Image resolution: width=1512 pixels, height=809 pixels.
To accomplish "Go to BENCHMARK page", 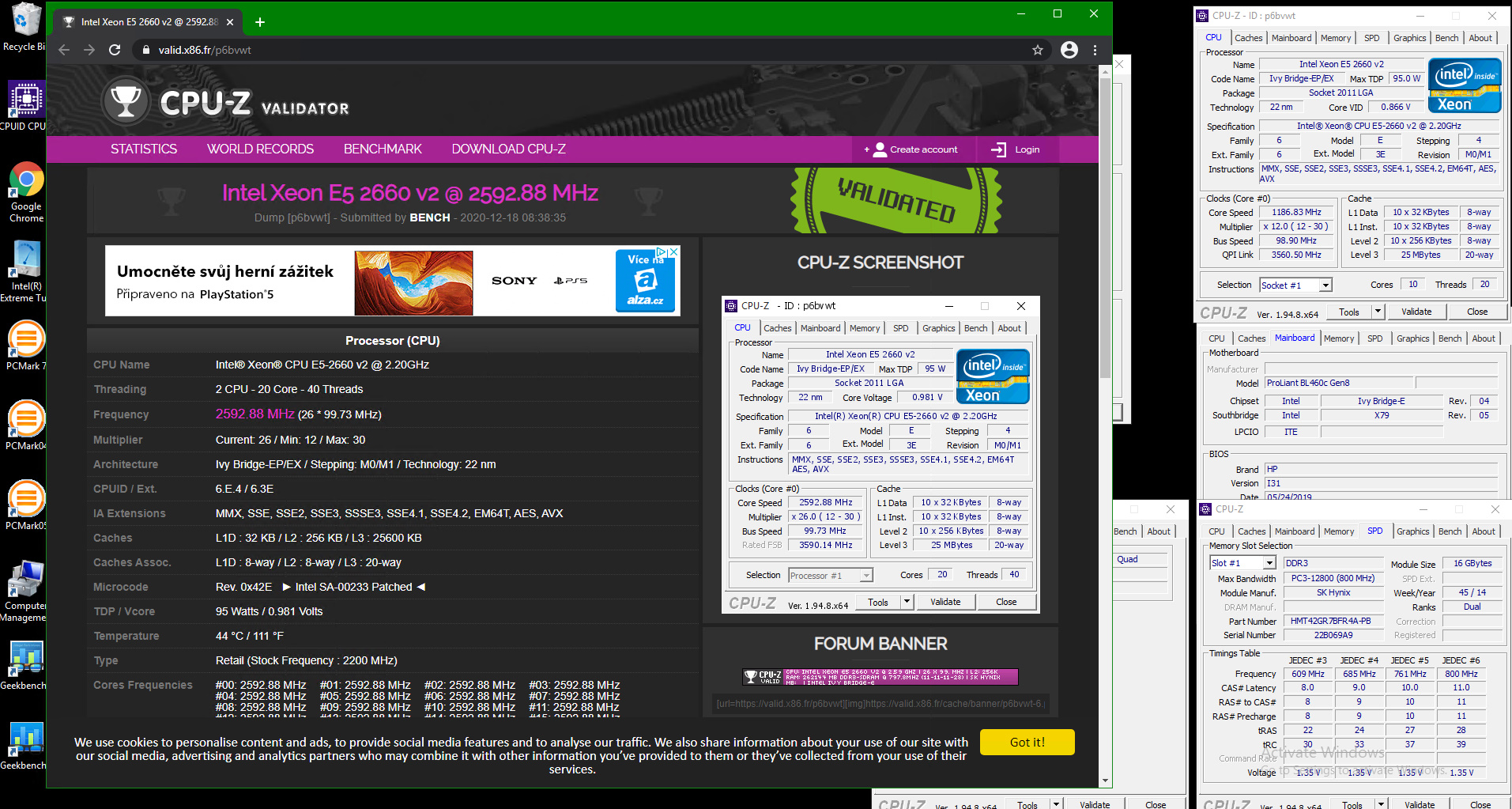I will pyautogui.click(x=383, y=149).
